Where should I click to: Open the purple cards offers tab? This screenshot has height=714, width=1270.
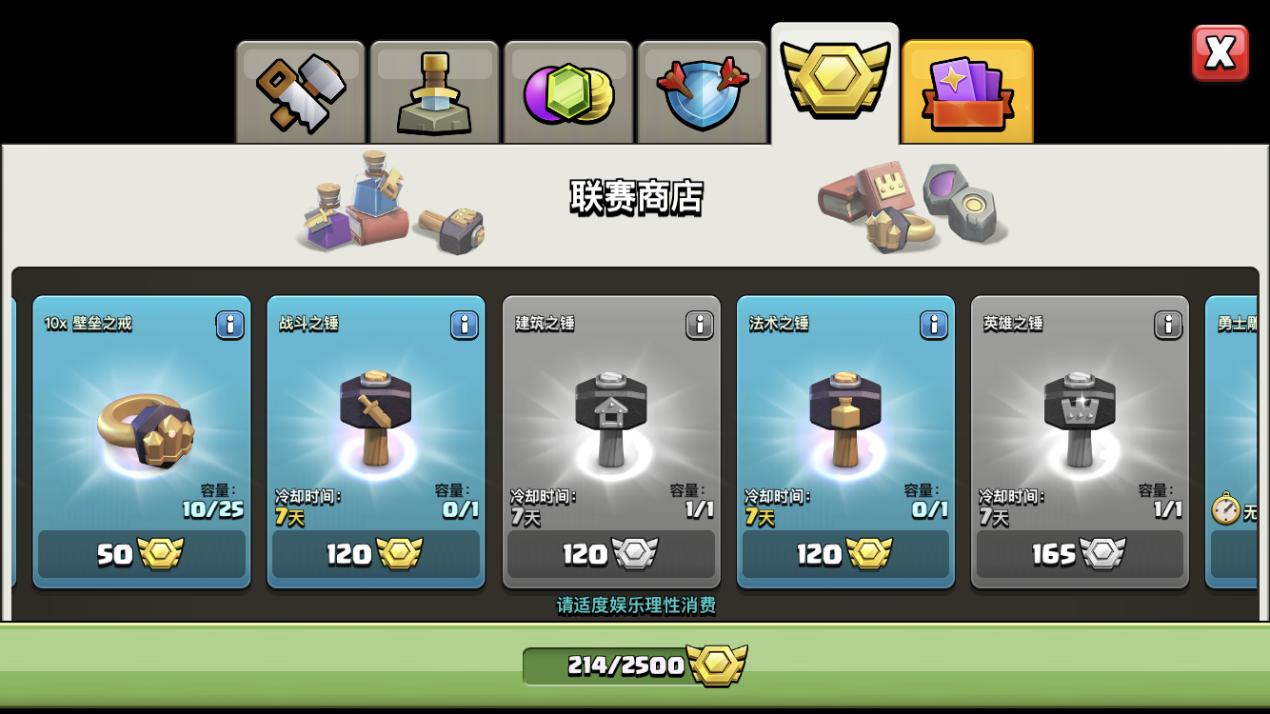[967, 92]
